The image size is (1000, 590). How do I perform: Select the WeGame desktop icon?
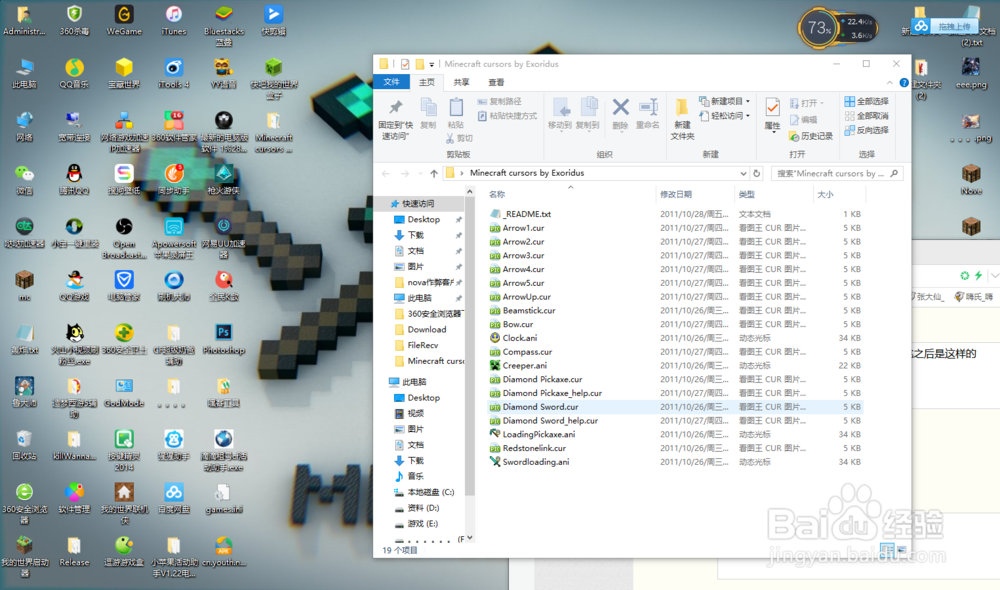click(124, 20)
